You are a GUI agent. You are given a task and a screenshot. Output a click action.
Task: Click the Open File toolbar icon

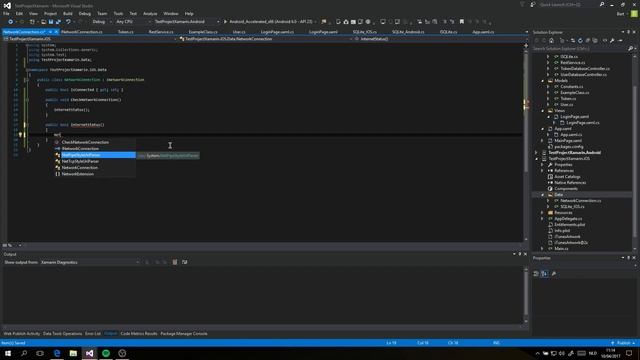pos(43,22)
